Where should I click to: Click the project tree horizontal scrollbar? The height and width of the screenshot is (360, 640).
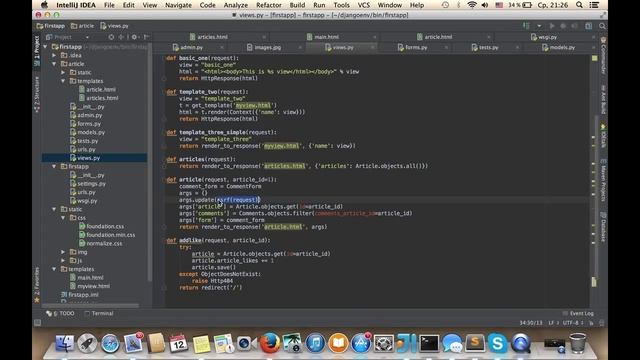tap(90, 305)
